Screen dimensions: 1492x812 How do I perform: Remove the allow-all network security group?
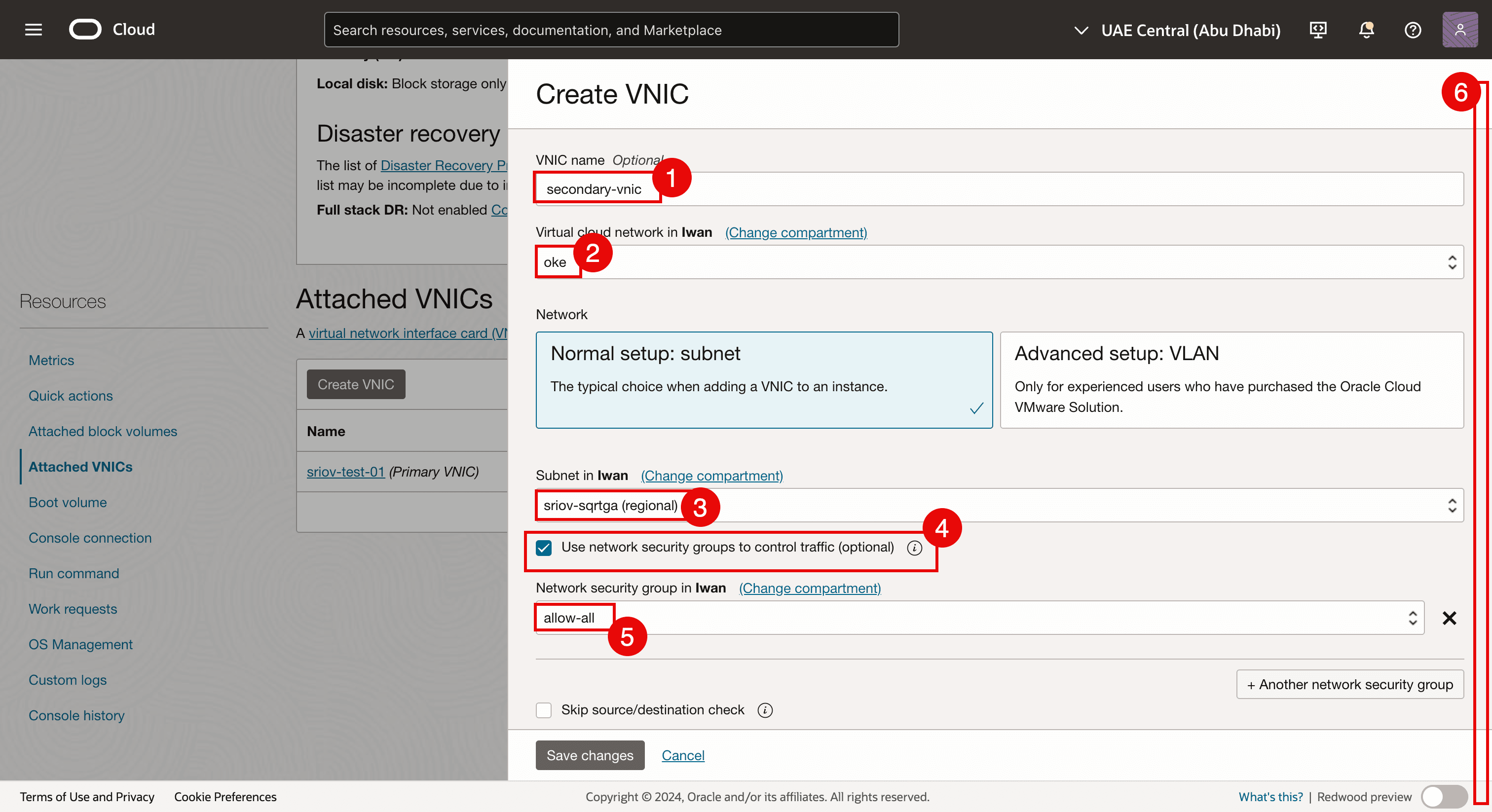pyautogui.click(x=1449, y=618)
